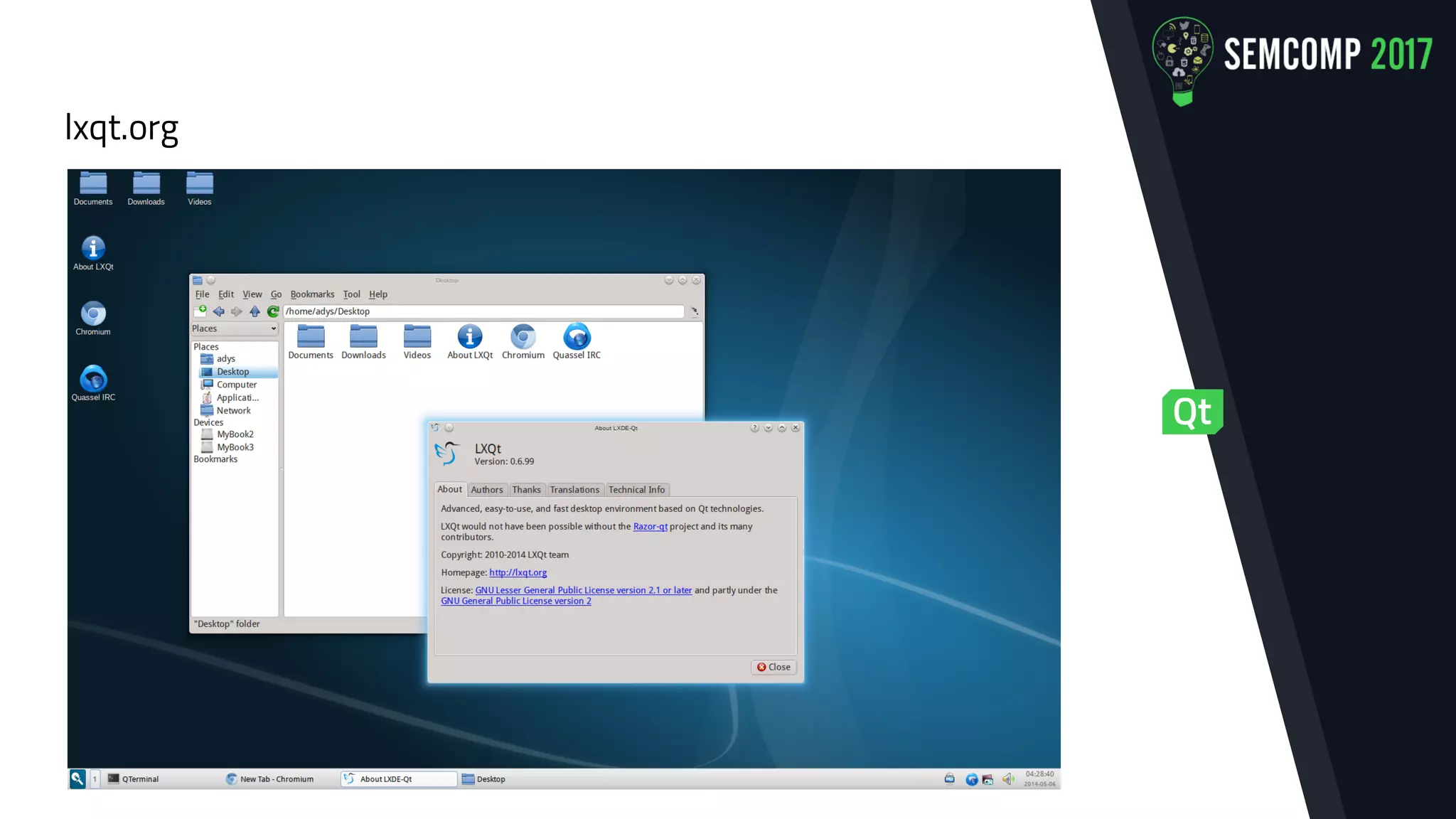The image size is (1456, 819).
Task: Switch to the Authors tab
Action: 487,490
